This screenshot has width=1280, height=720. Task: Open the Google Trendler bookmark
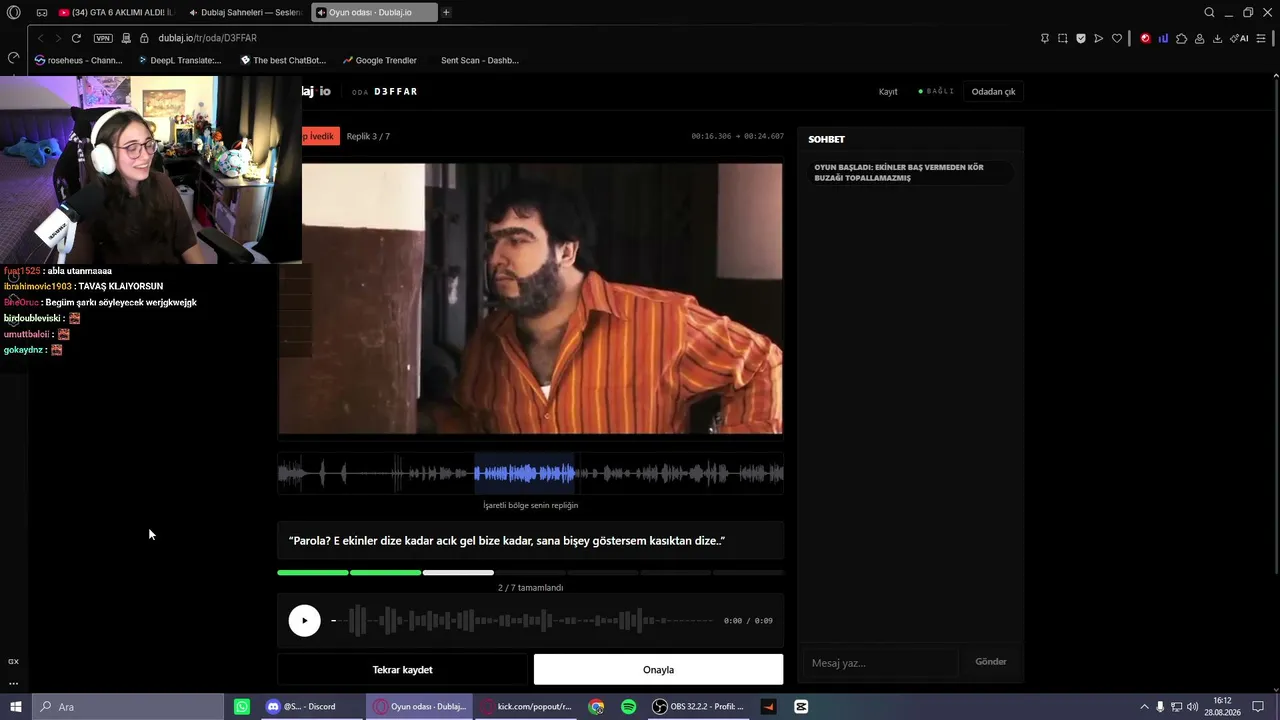pos(379,60)
